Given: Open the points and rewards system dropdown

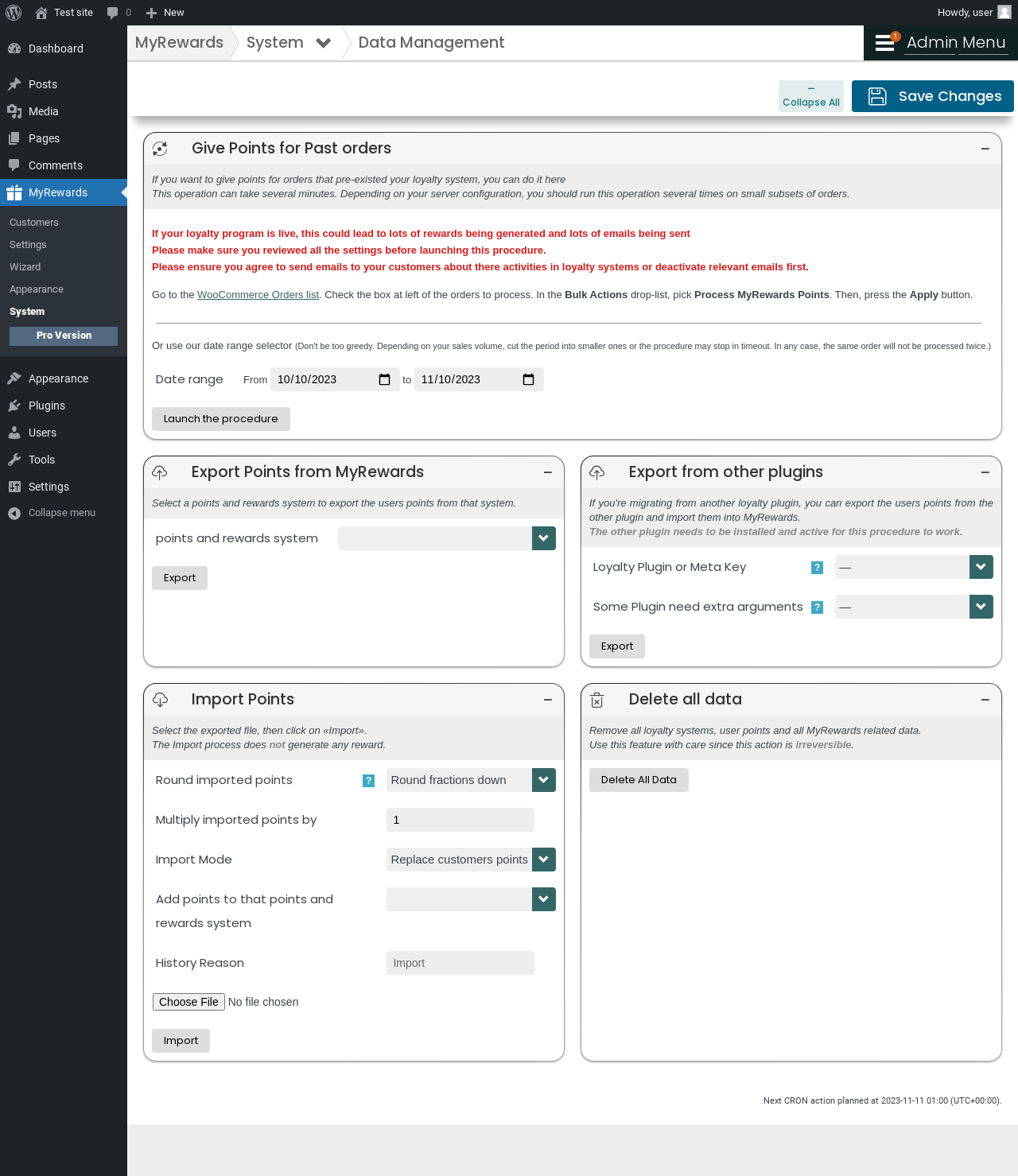Looking at the screenshot, I should [447, 538].
